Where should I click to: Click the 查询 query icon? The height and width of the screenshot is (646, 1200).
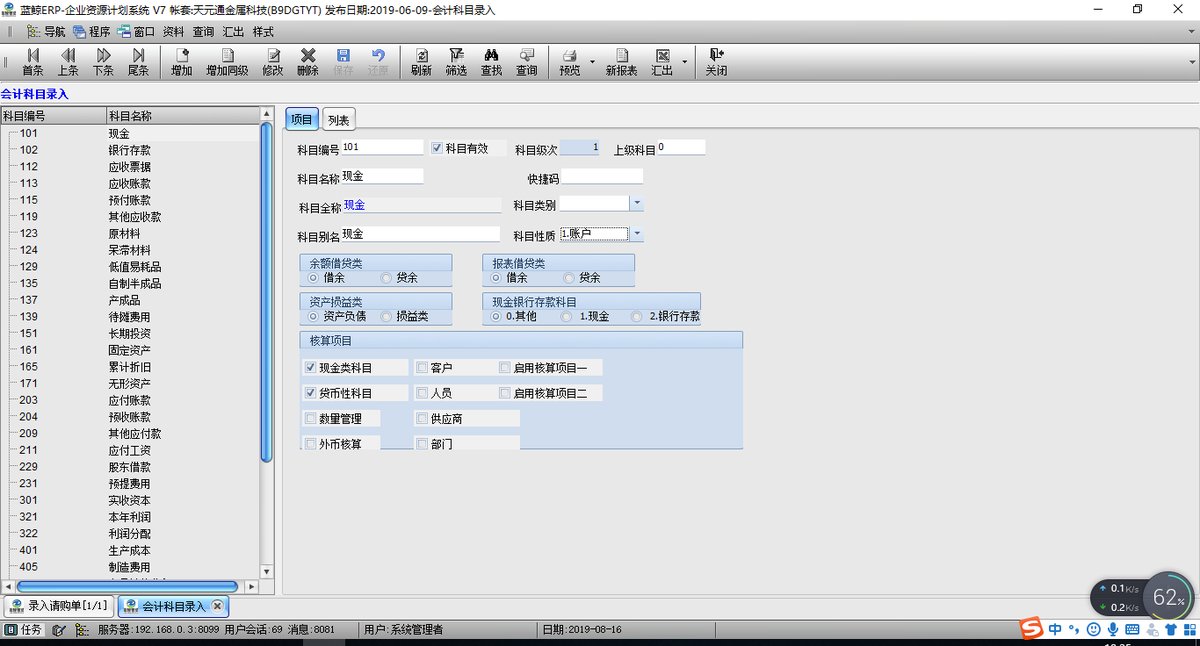click(526, 62)
